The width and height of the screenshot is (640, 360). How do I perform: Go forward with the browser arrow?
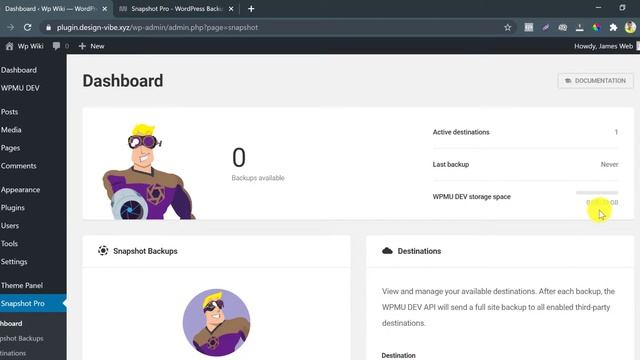11,27
